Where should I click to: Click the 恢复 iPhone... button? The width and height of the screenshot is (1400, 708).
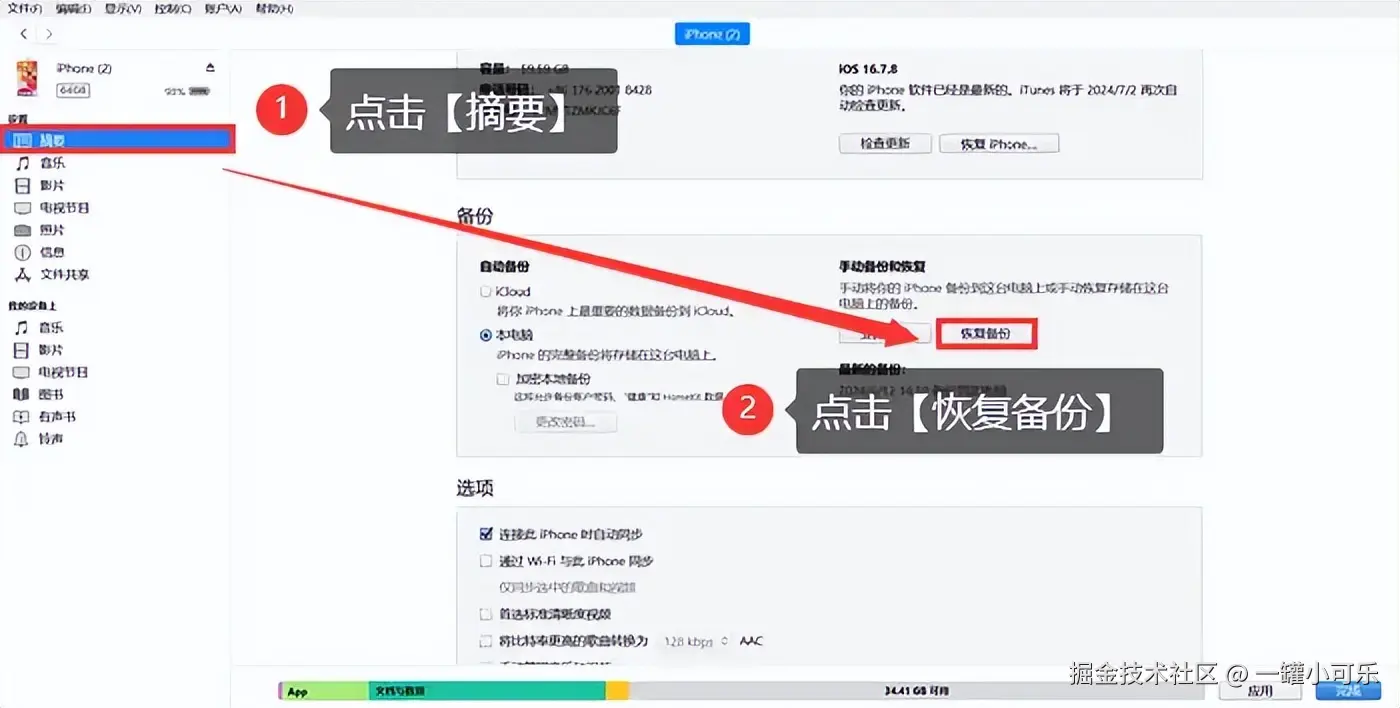[999, 143]
